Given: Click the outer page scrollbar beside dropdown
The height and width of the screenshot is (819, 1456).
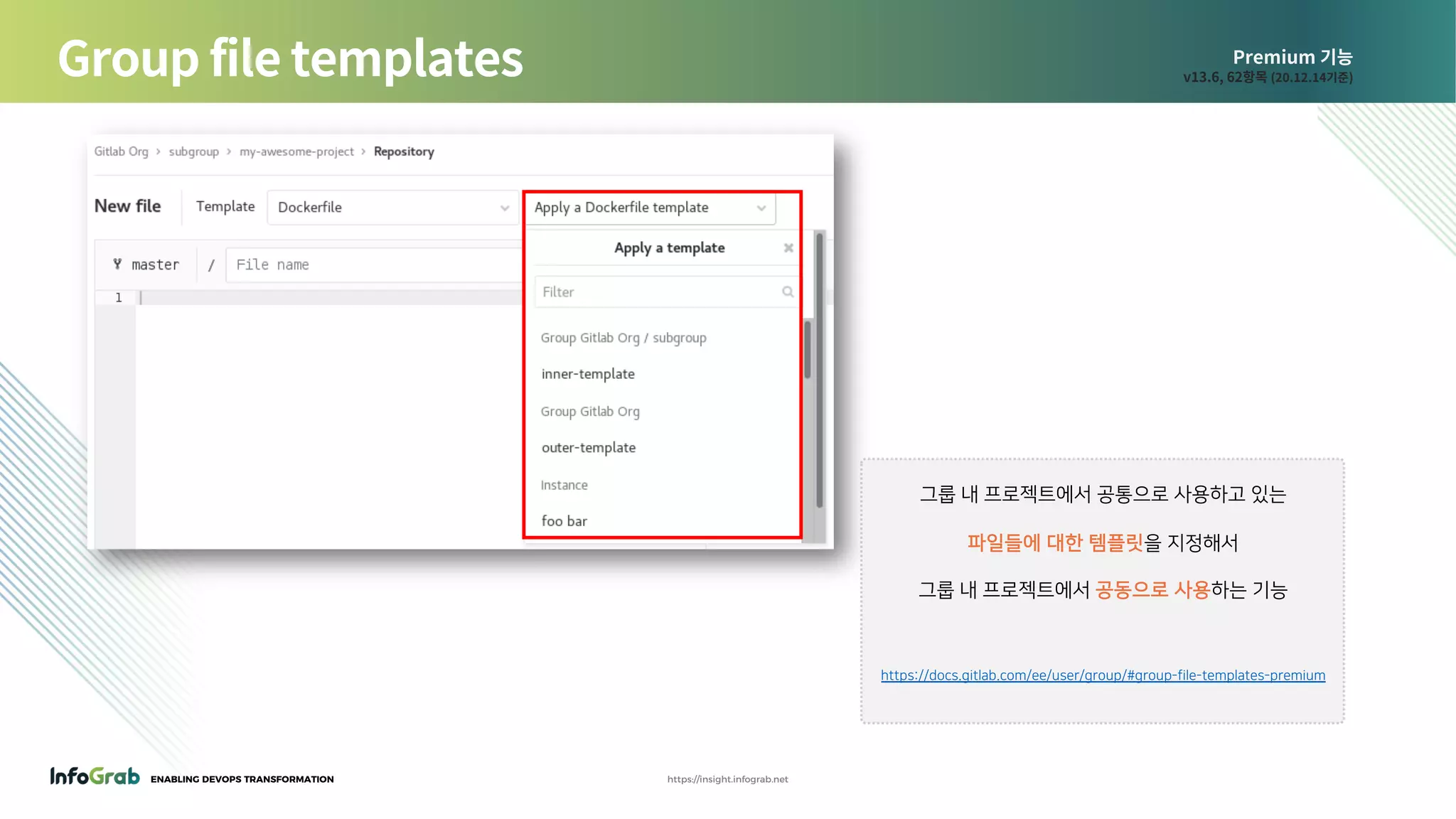Looking at the screenshot, I should [x=819, y=370].
